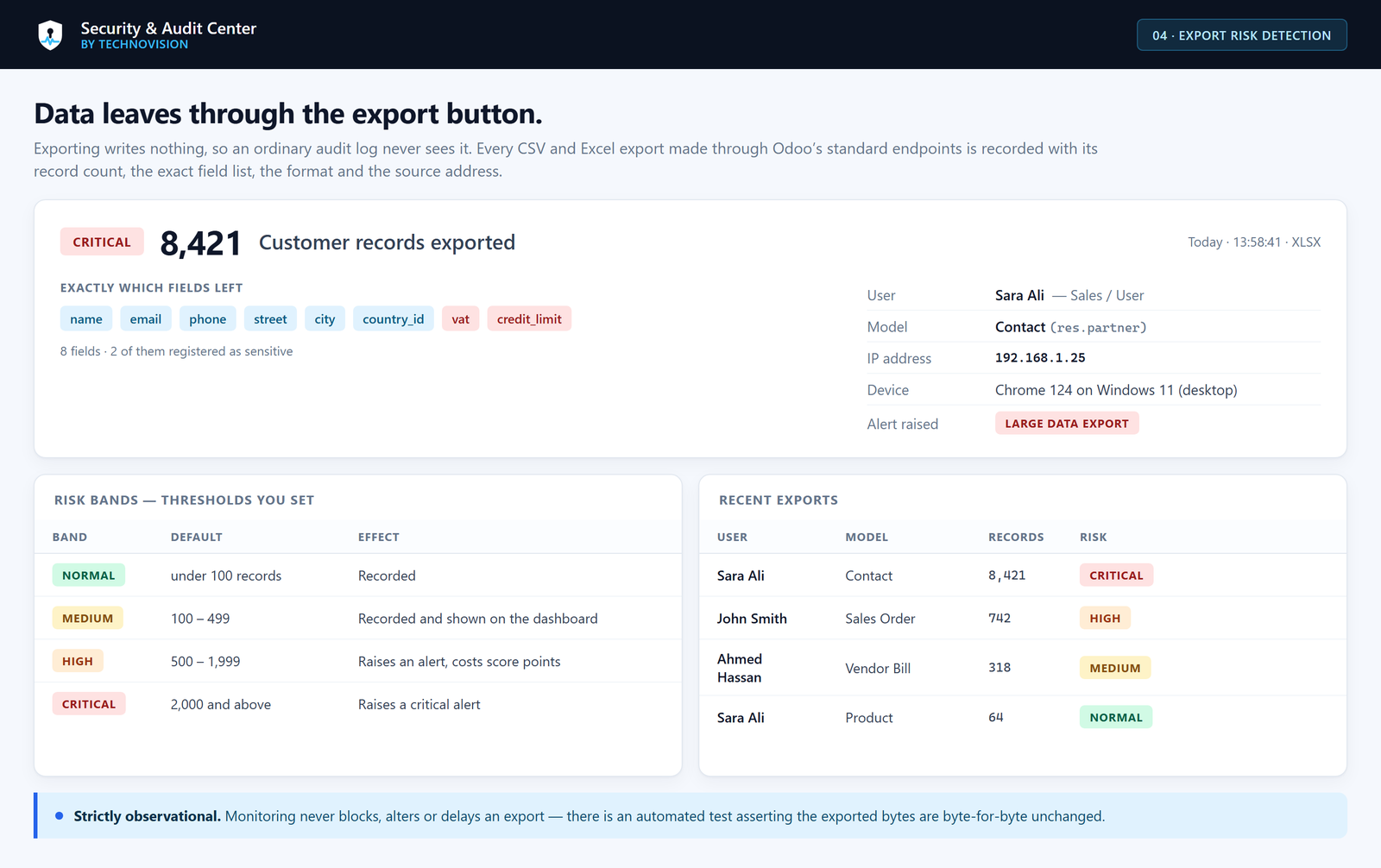Click the LARGE DATA EXPORT alert badge
This screenshot has height=868, width=1381.
[x=1067, y=424]
